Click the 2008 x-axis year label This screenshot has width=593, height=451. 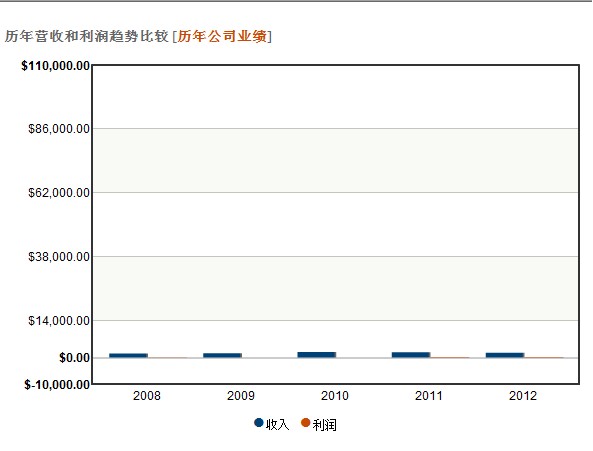147,396
